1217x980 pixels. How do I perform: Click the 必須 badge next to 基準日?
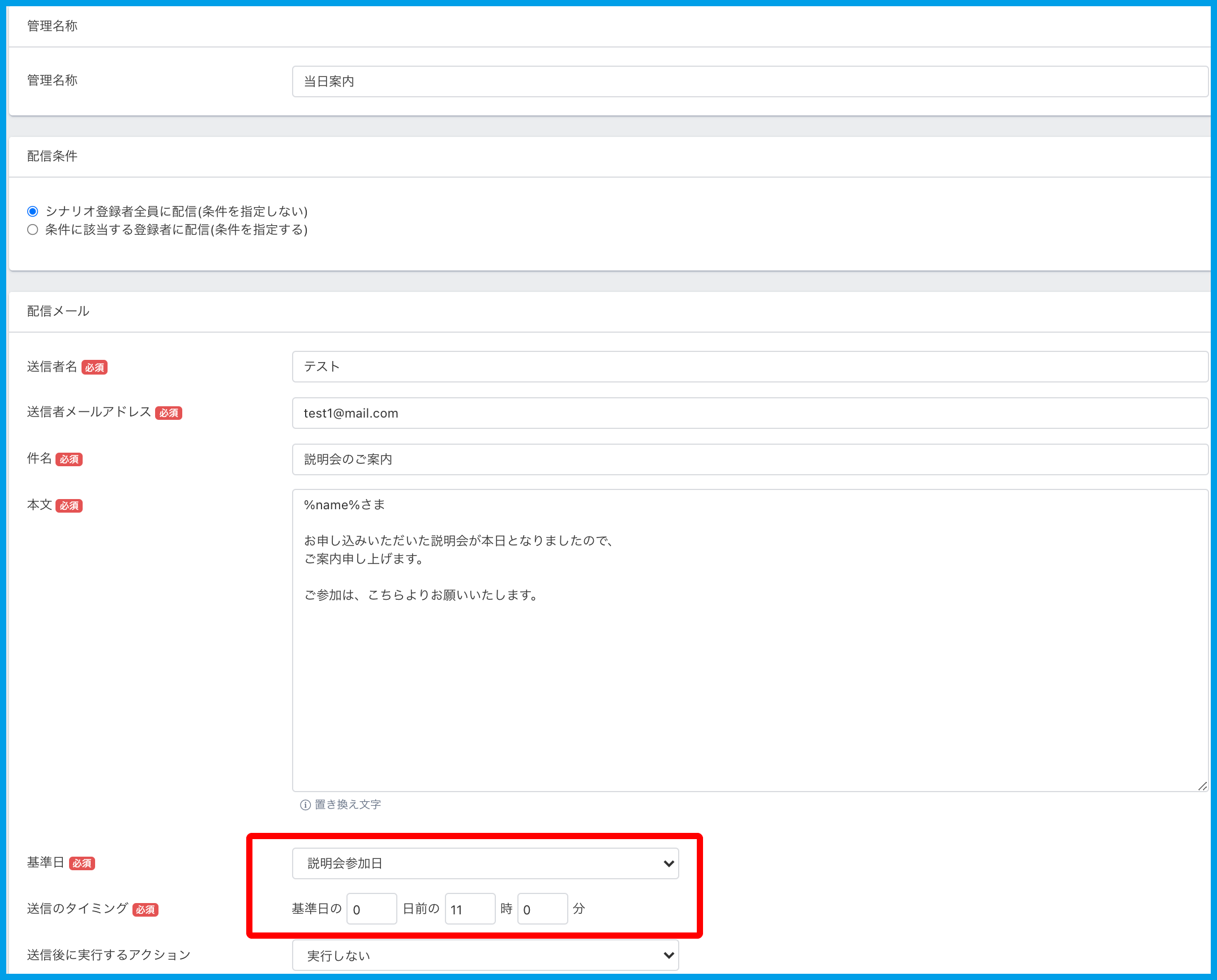click(82, 863)
